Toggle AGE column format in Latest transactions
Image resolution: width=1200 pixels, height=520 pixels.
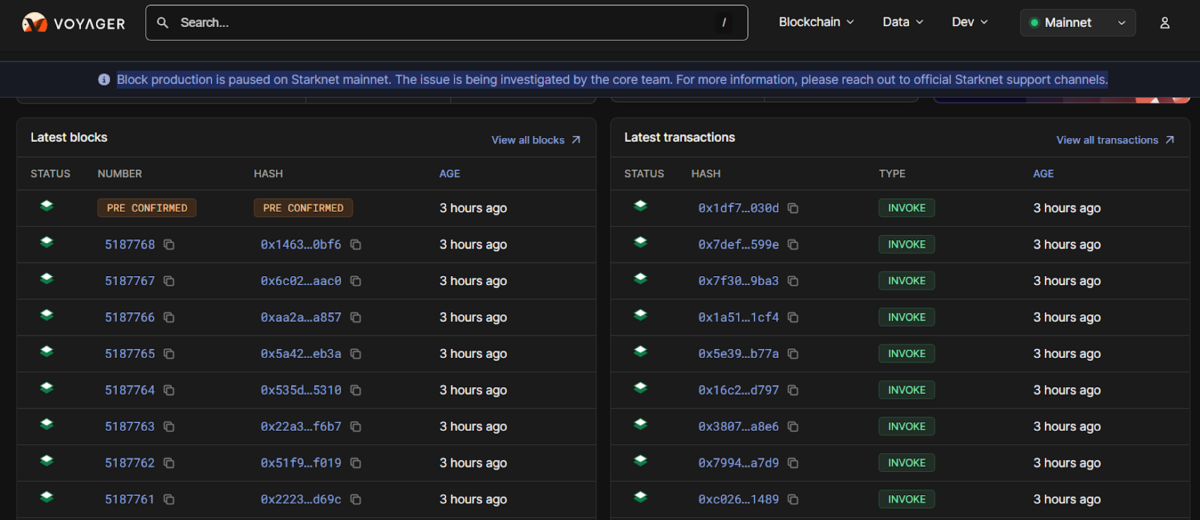coord(1043,174)
